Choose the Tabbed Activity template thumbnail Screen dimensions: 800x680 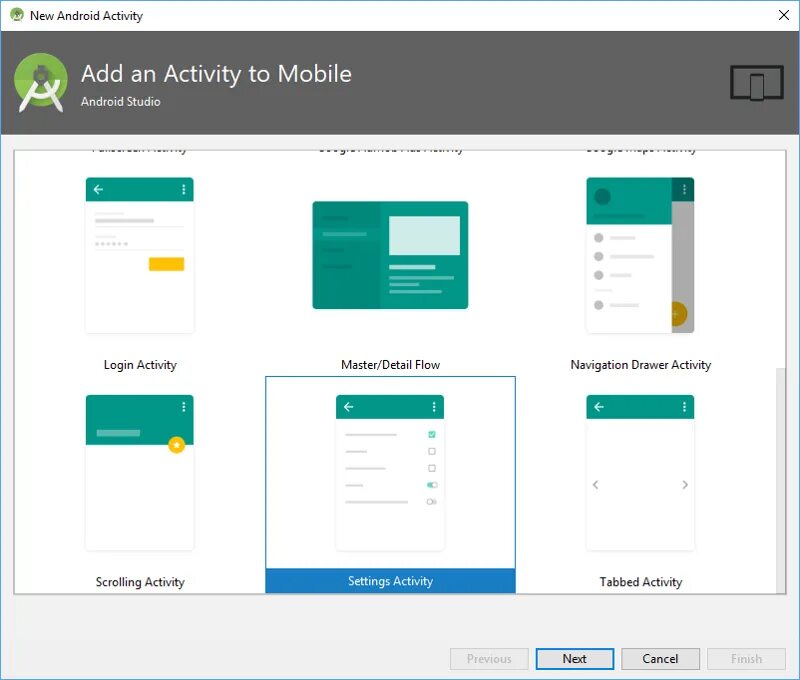pos(640,473)
